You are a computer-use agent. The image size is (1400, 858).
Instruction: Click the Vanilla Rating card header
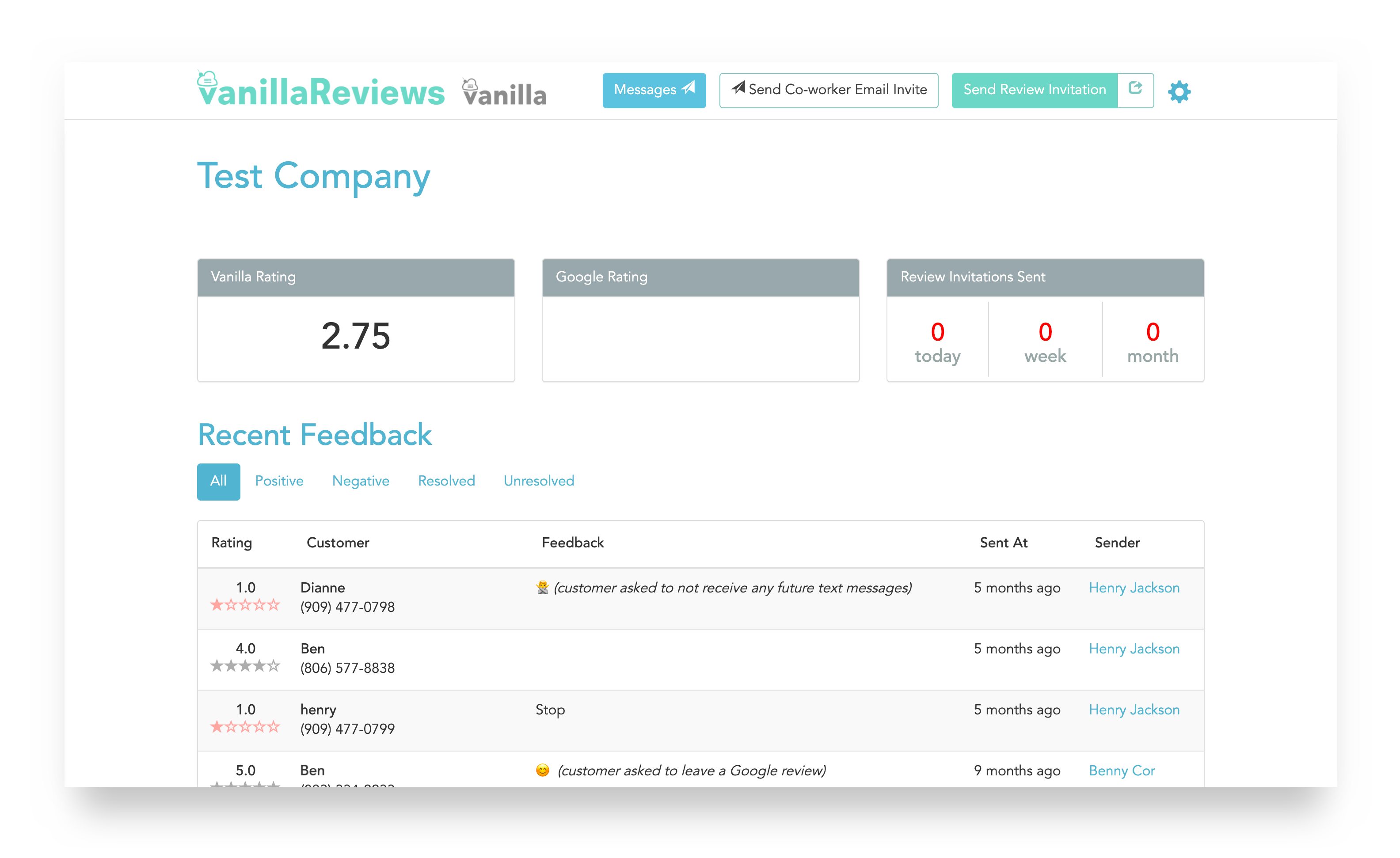coord(356,277)
